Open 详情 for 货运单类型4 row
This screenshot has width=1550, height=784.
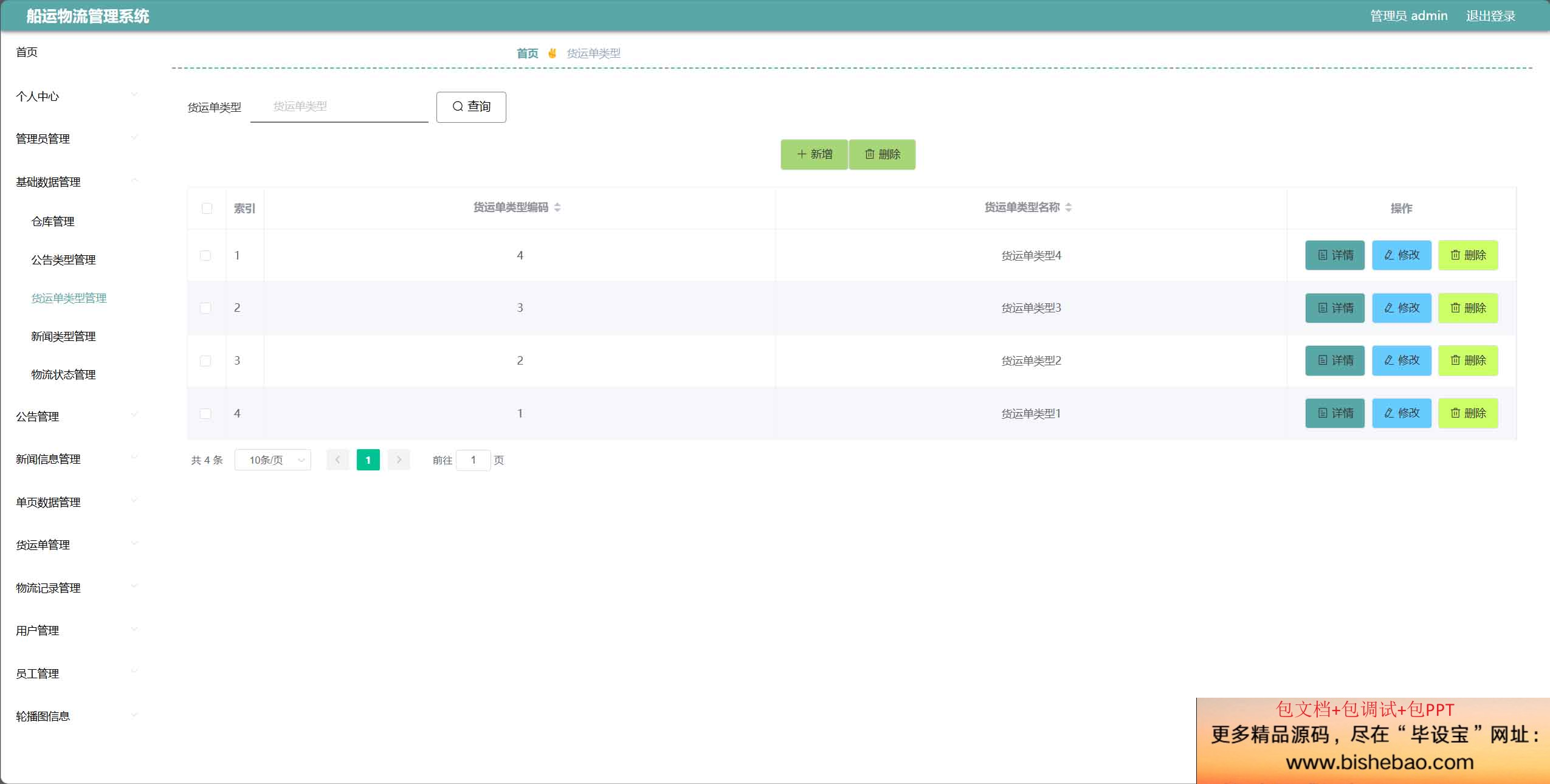[1335, 255]
